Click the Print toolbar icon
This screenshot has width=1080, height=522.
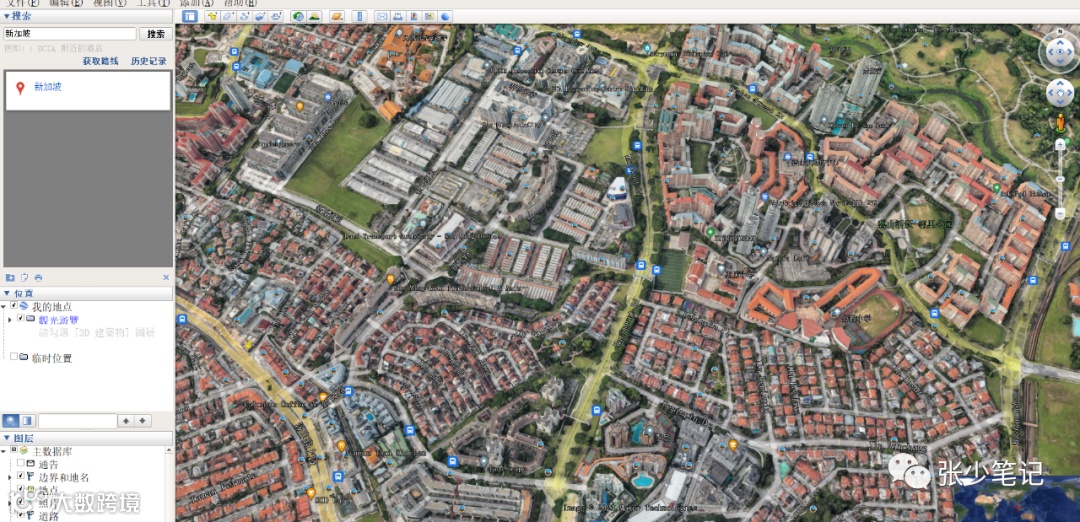(397, 16)
